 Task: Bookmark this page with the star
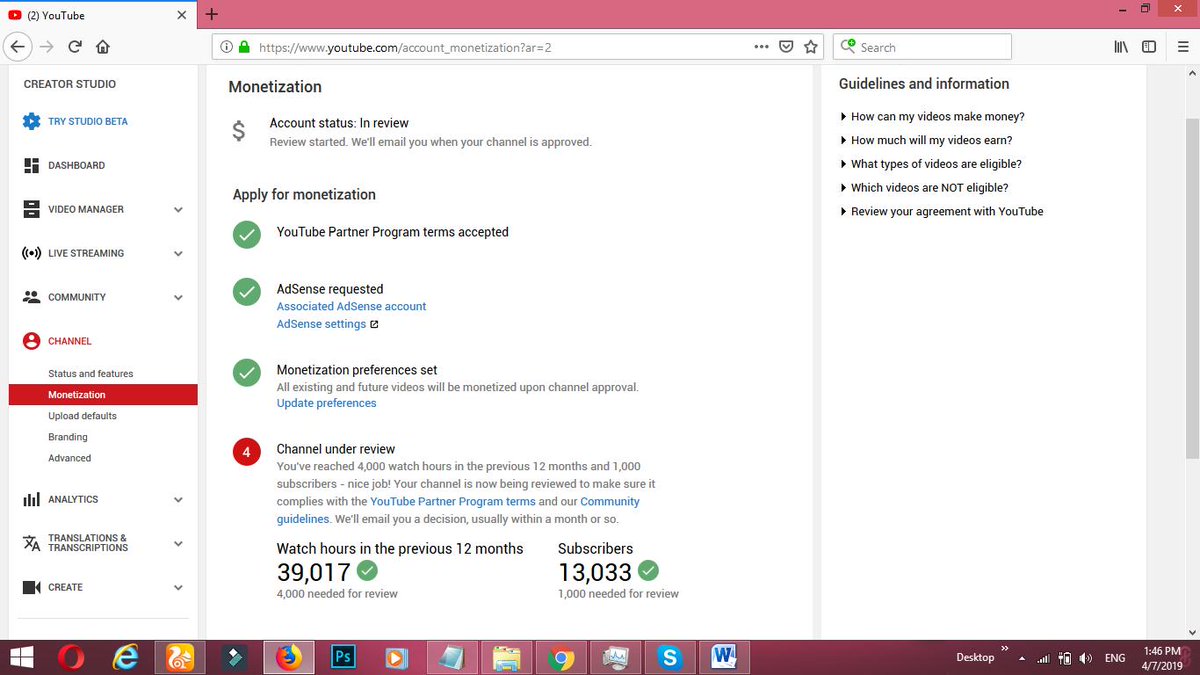pyautogui.click(x=811, y=47)
